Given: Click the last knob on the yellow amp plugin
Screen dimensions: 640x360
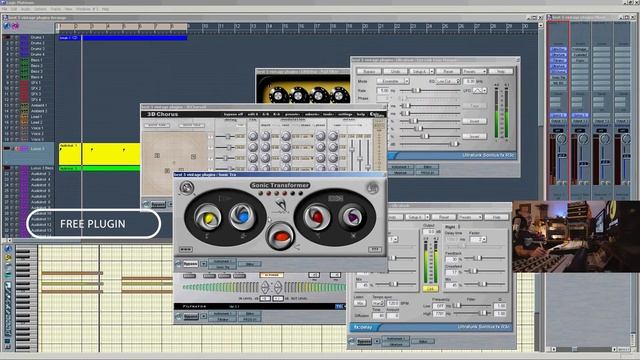Looking at the screenshot, I should (340, 96).
